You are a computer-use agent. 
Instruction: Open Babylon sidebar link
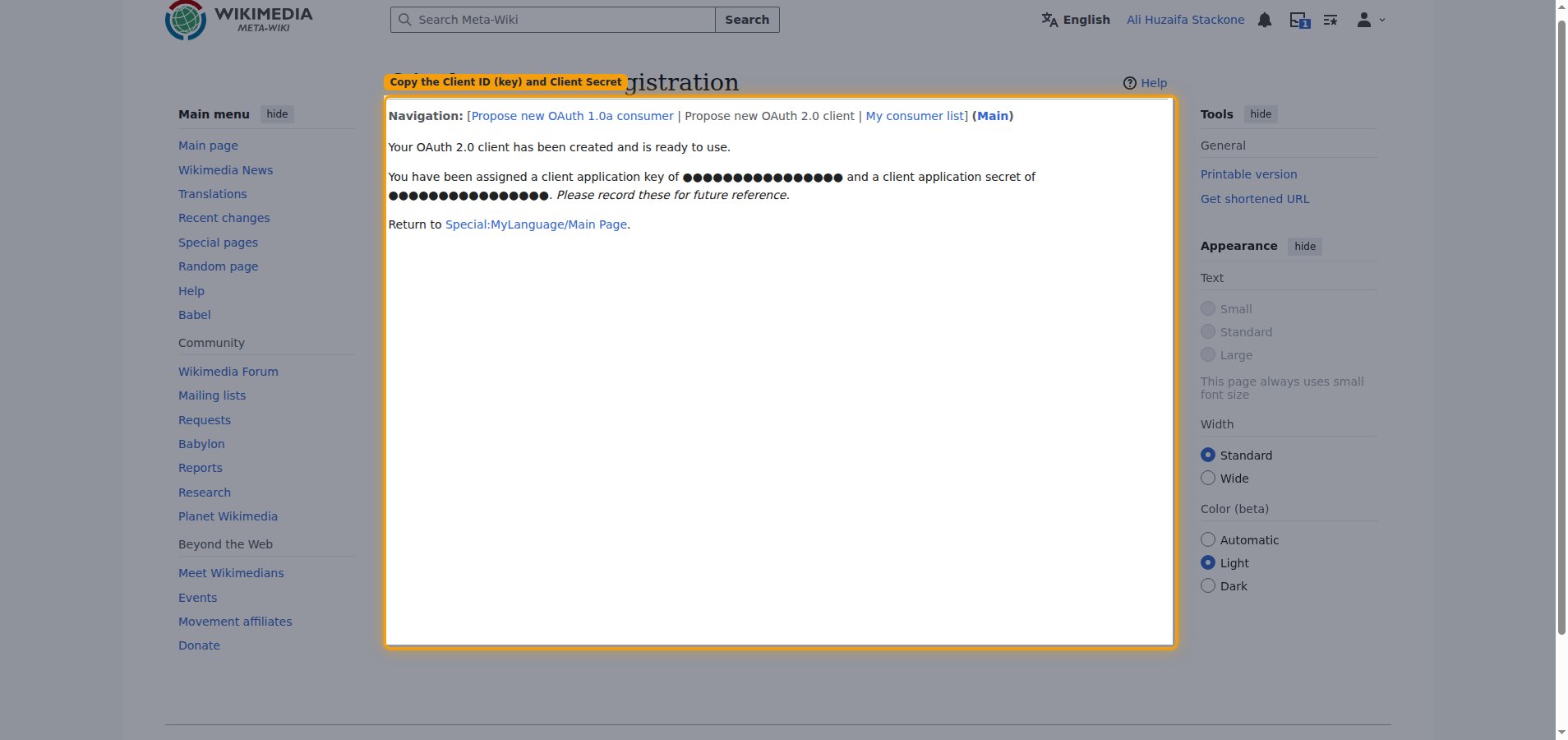201,444
